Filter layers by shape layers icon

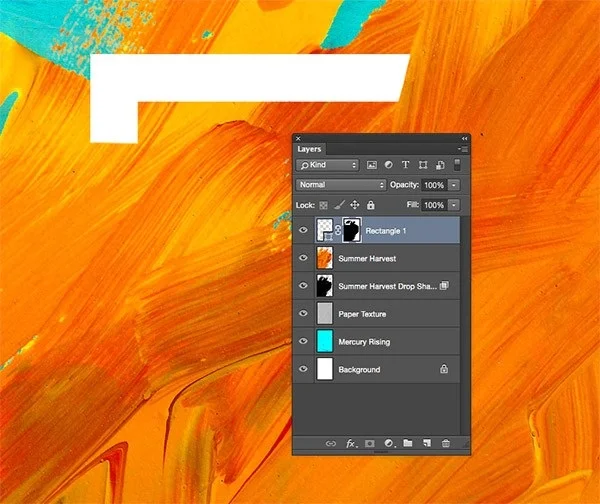click(423, 165)
